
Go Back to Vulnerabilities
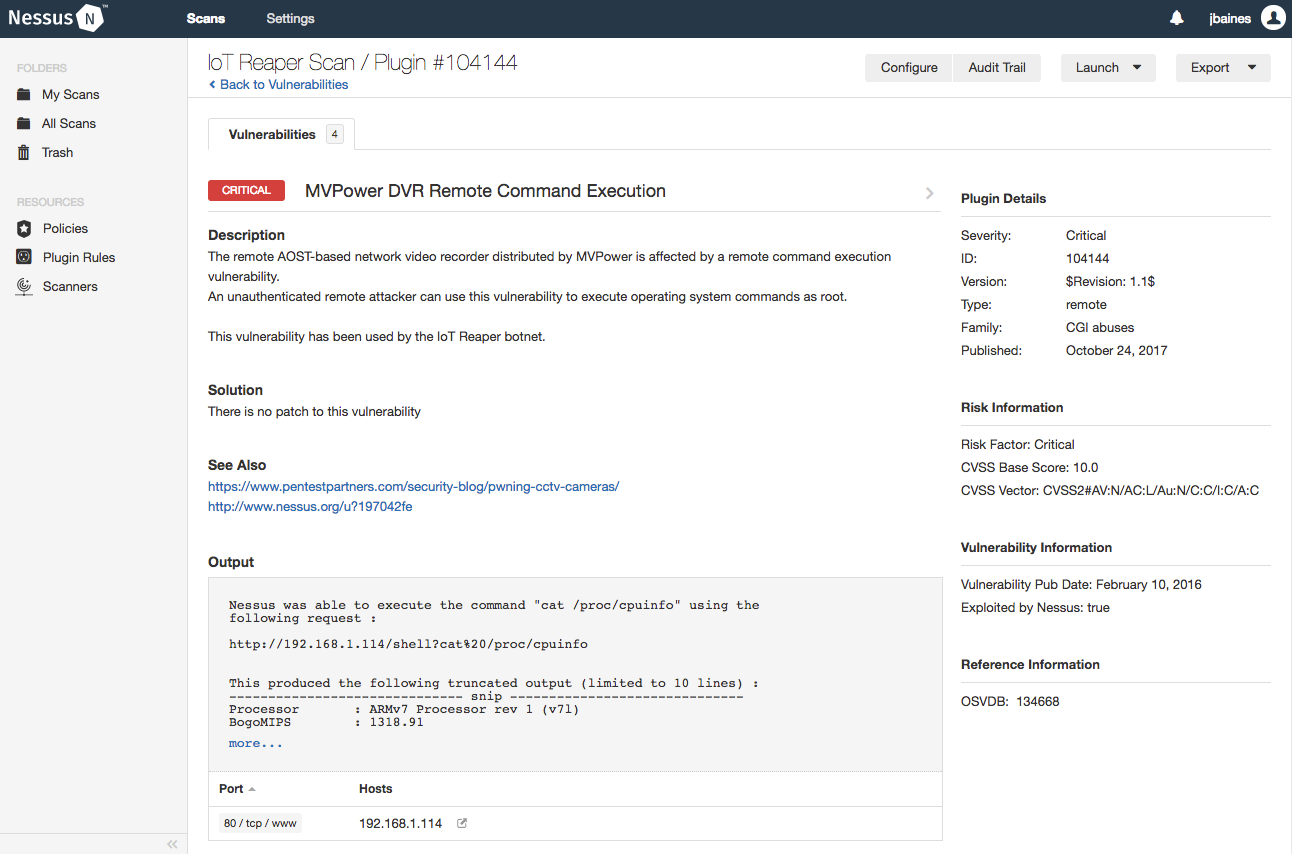(278, 84)
